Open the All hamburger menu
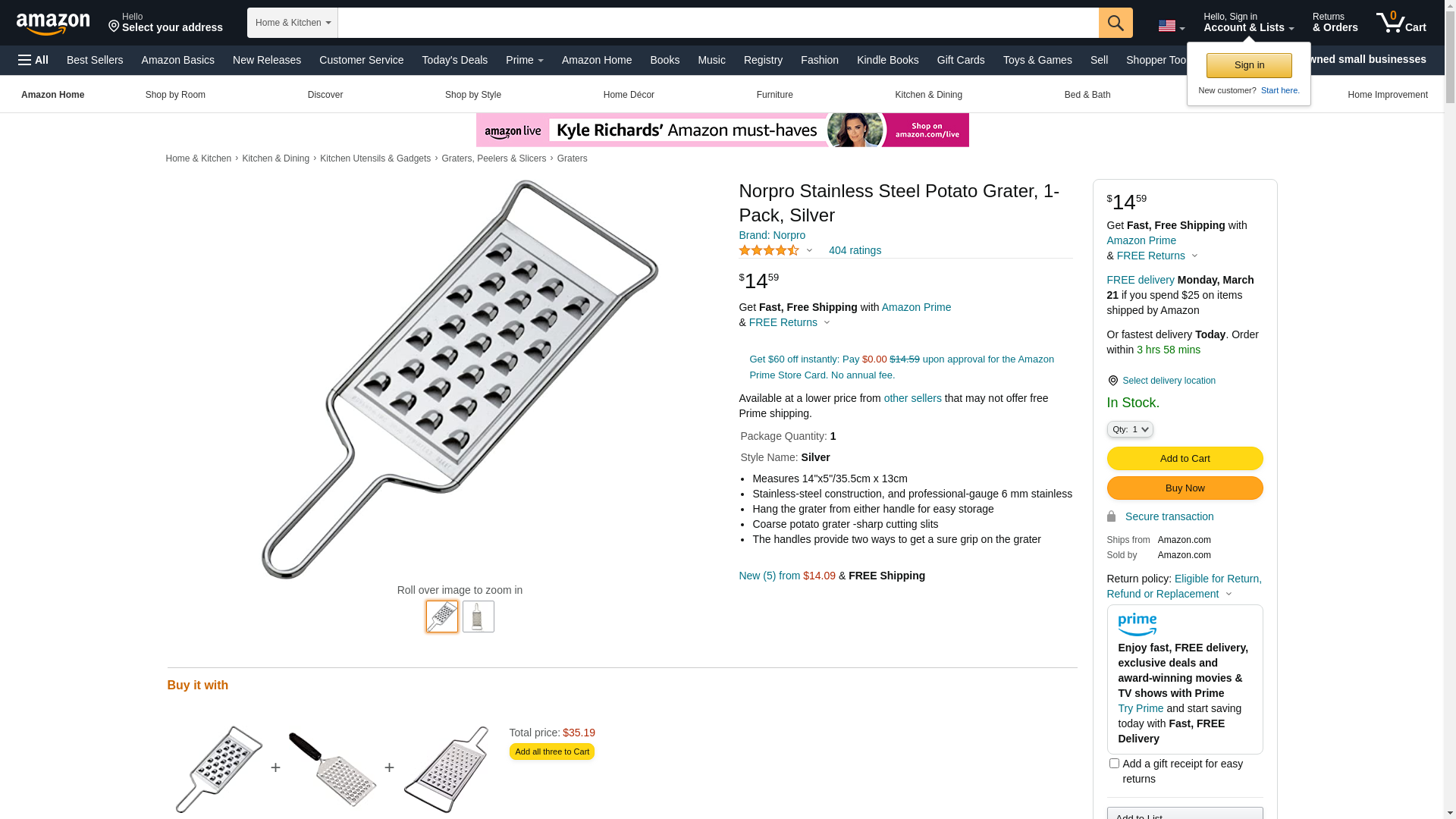The height and width of the screenshot is (819, 1456). coord(33,60)
